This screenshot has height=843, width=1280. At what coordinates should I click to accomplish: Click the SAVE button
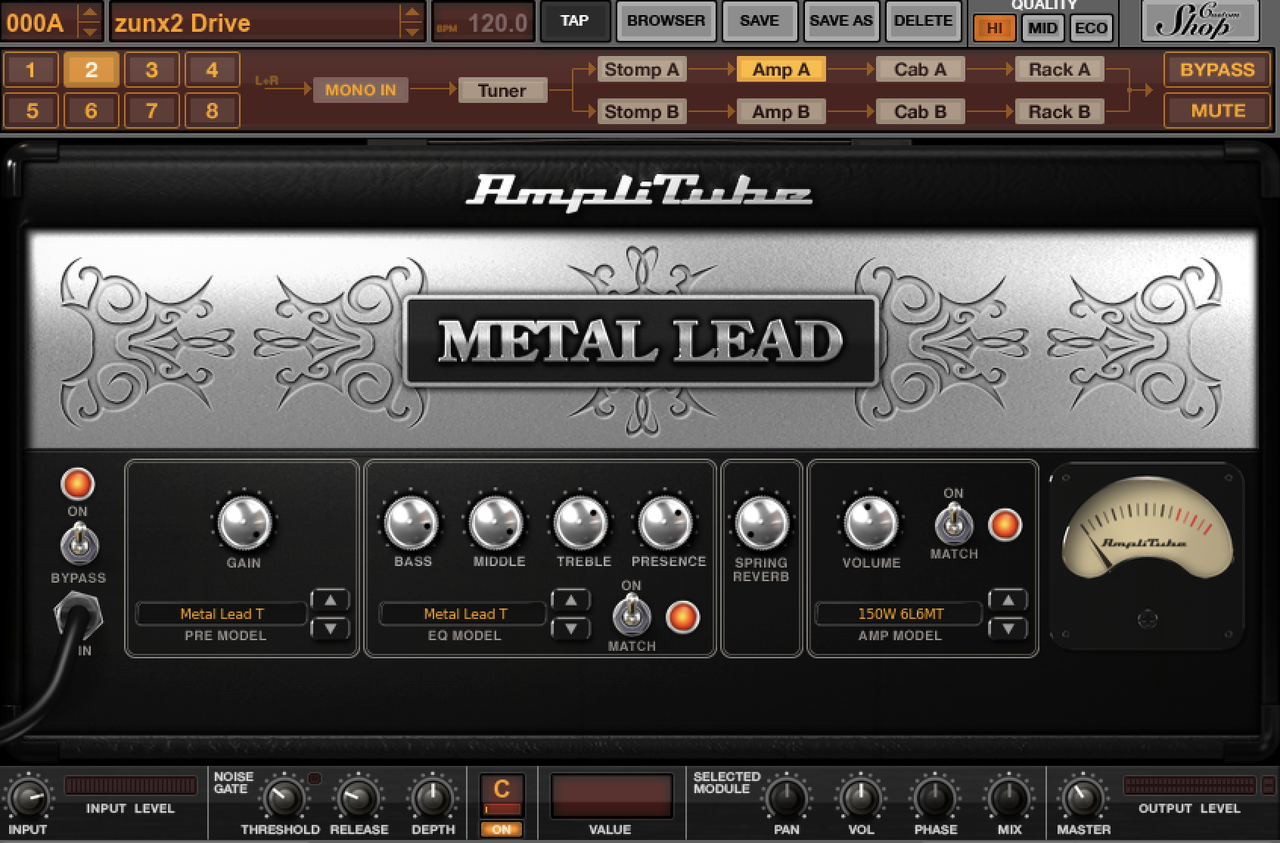pos(760,21)
